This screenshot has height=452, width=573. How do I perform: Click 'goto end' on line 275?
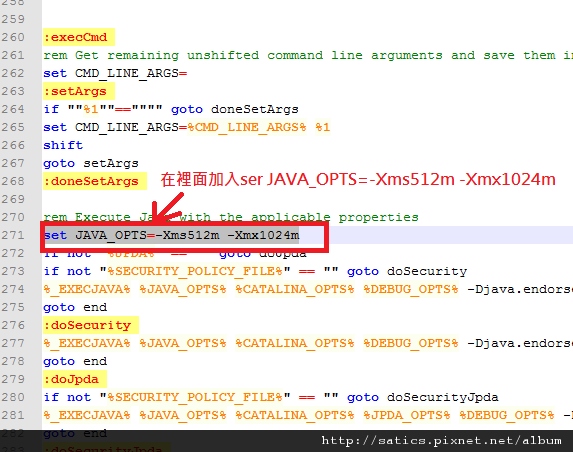[x=75, y=307]
